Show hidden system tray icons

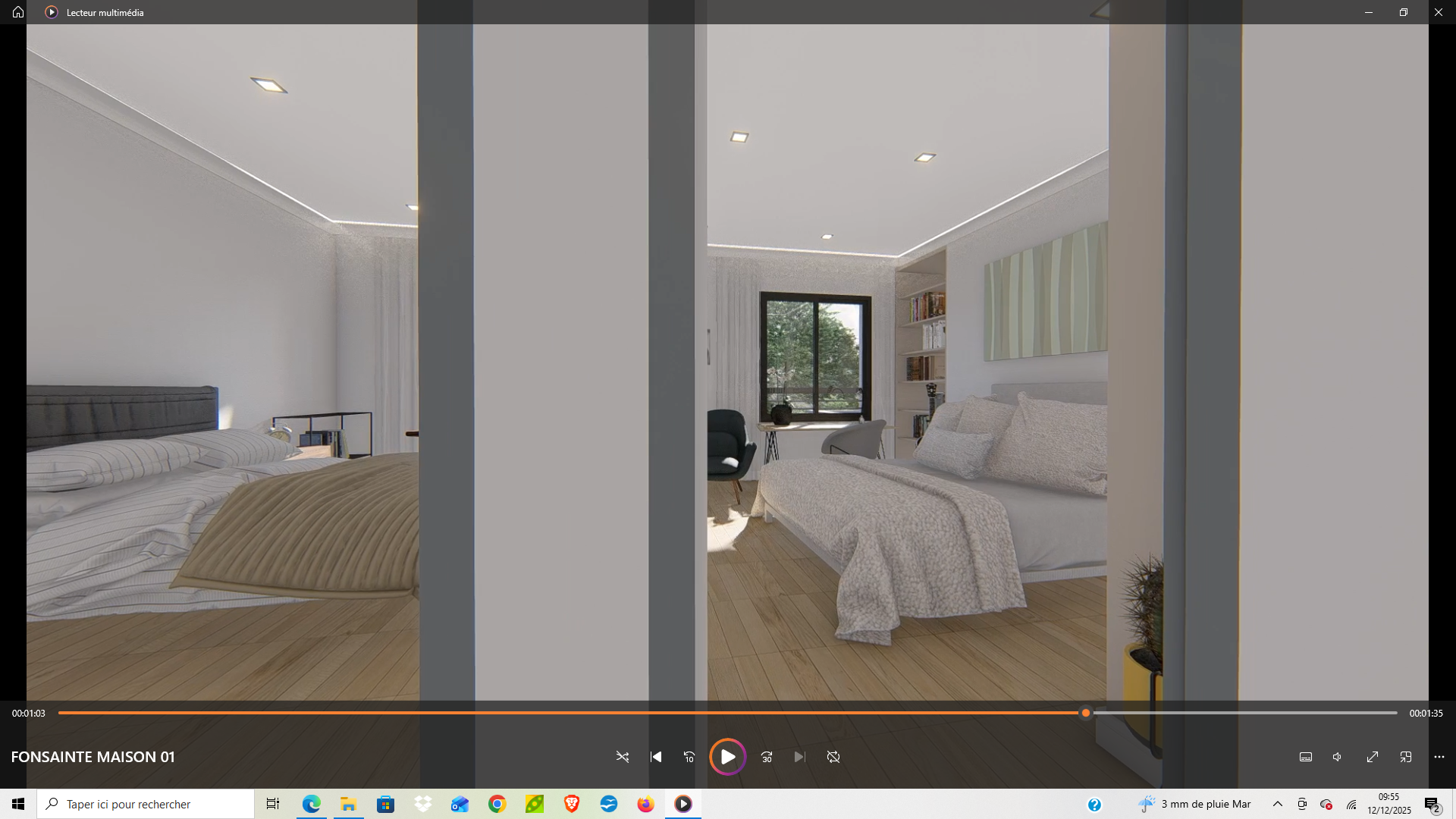[x=1278, y=804]
